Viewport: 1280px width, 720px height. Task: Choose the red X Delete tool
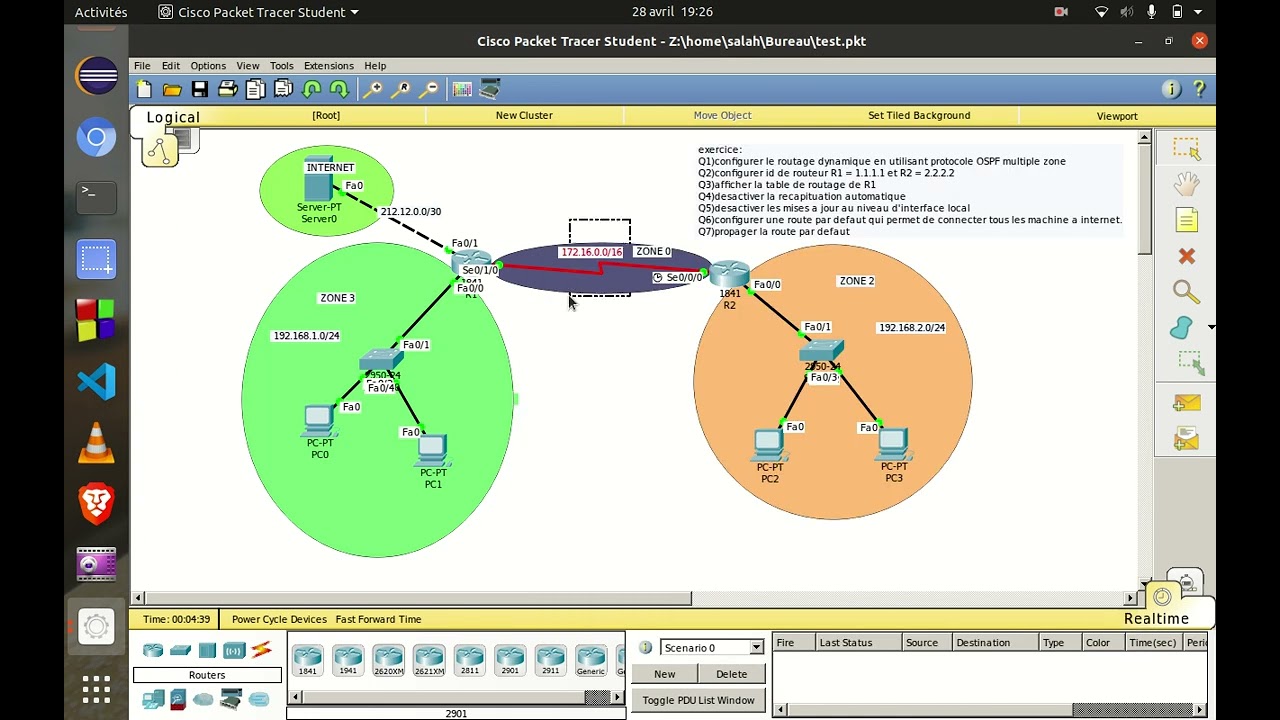[1186, 256]
